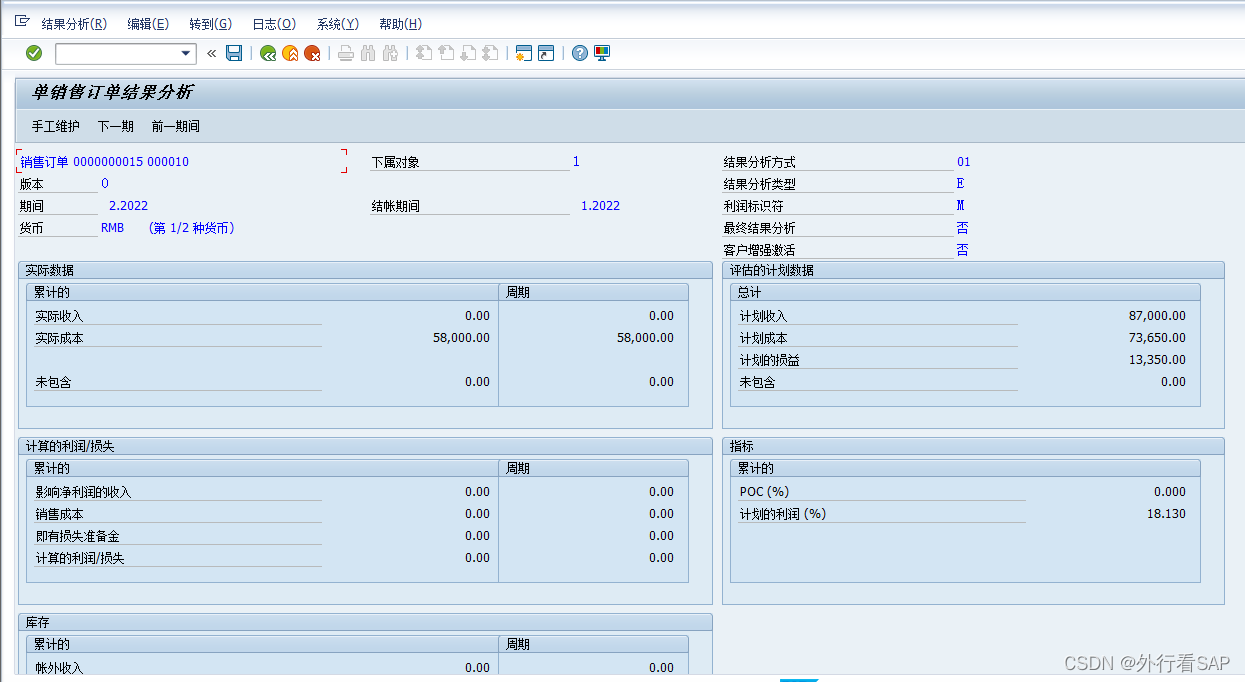Click the Generate Shortcut icon
Screen dimensions: 1245x682
tap(546, 53)
